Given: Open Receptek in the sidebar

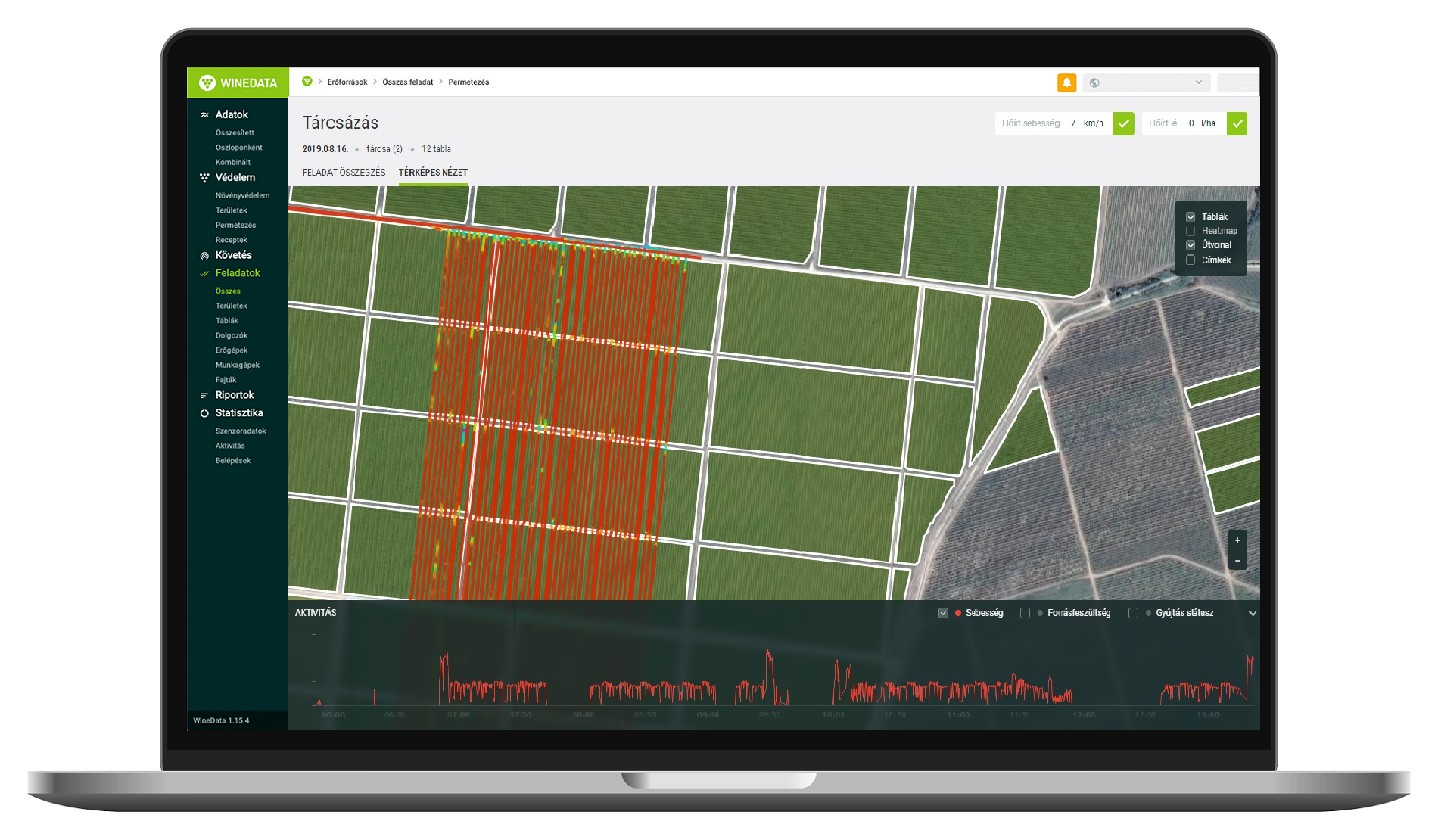Looking at the screenshot, I should tap(232, 240).
